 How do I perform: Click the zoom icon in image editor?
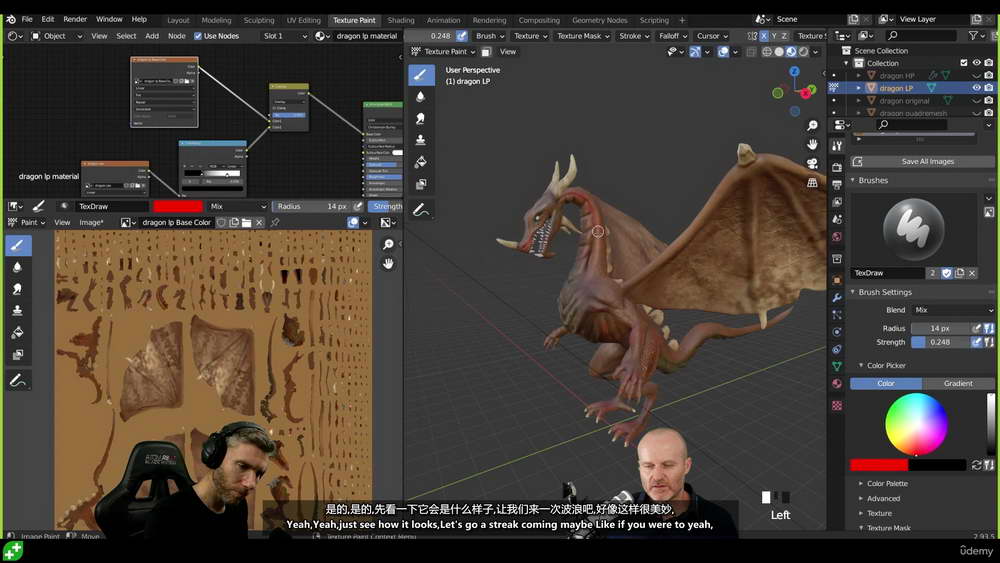pos(388,245)
